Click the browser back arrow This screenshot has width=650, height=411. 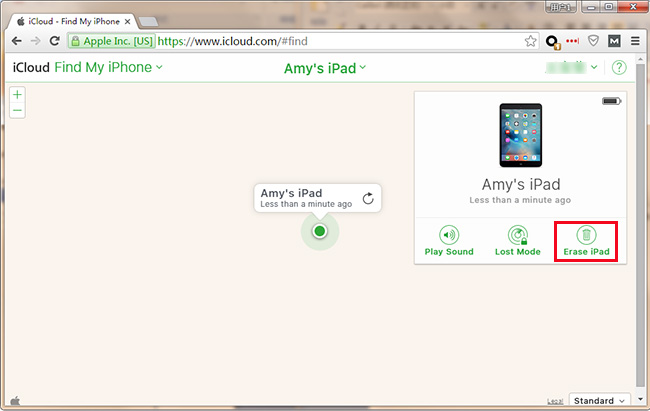(x=17, y=41)
